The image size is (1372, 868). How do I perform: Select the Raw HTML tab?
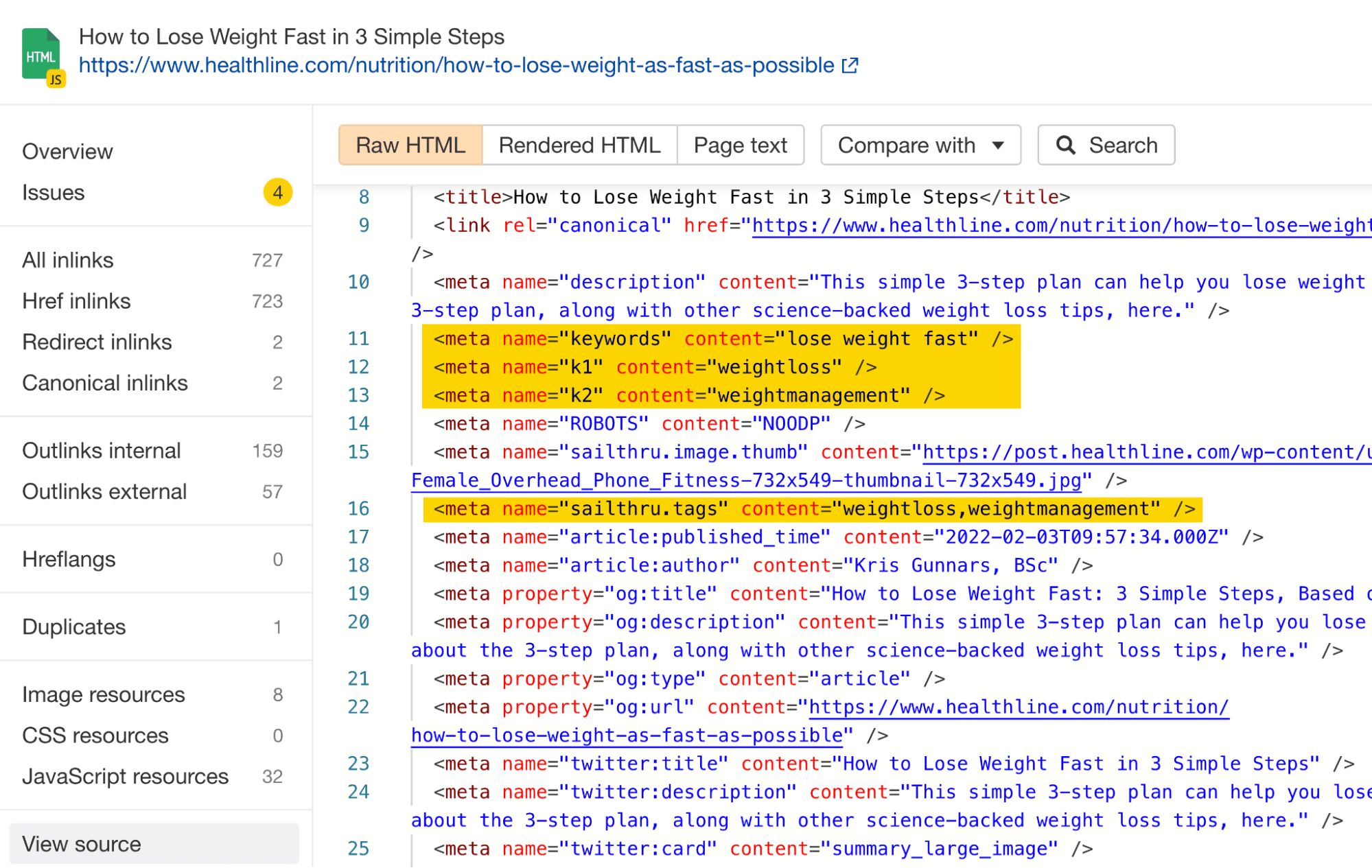tap(410, 145)
